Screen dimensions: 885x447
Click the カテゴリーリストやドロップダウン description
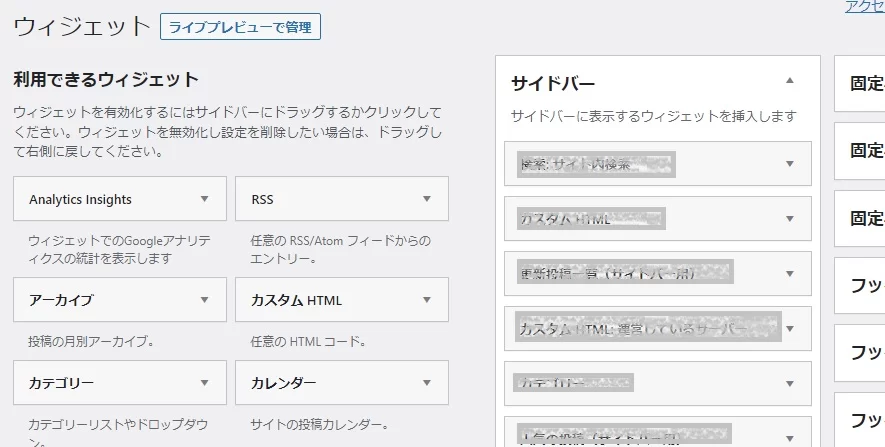point(119,432)
